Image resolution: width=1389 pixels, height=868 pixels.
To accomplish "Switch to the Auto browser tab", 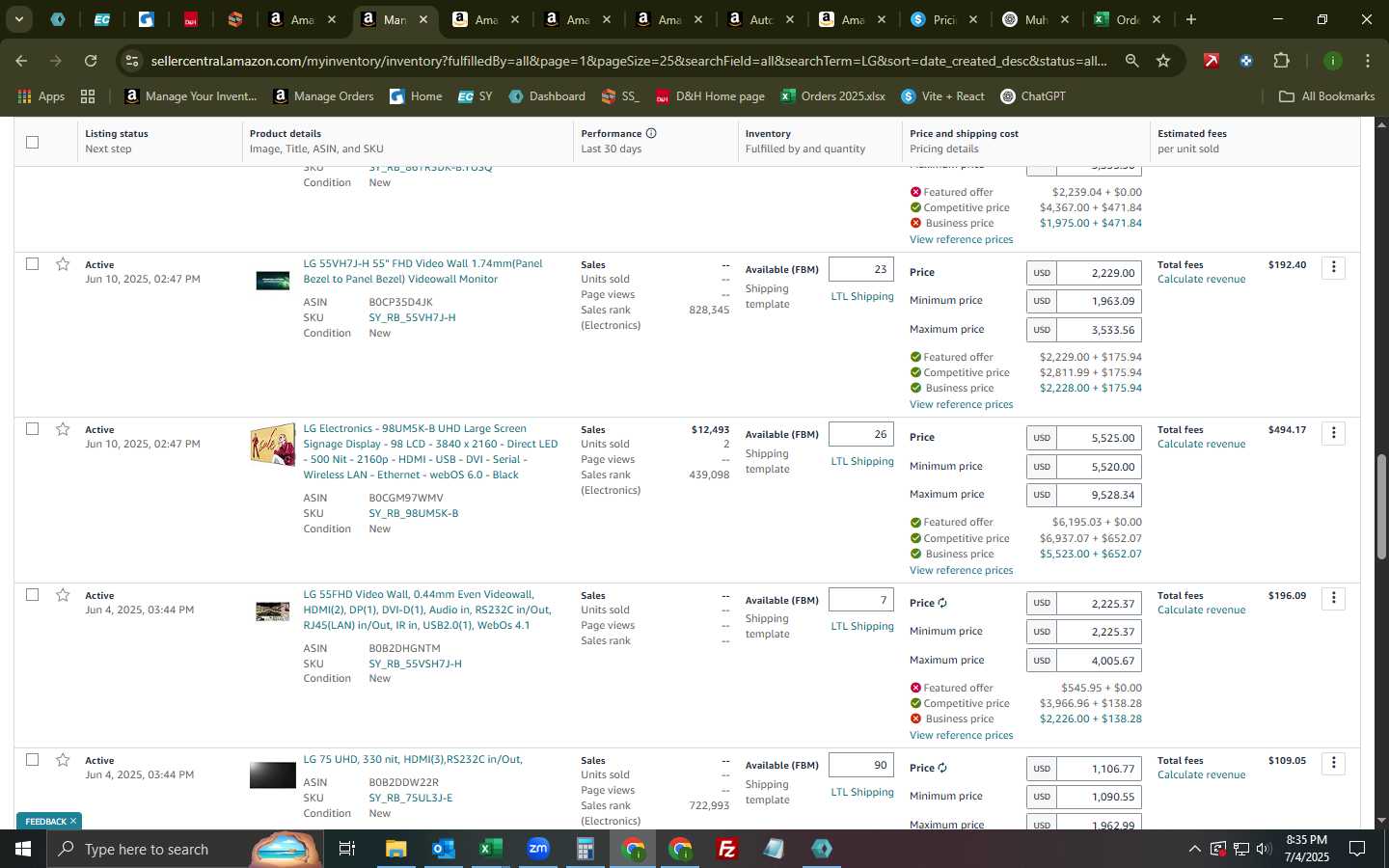I will [759, 19].
